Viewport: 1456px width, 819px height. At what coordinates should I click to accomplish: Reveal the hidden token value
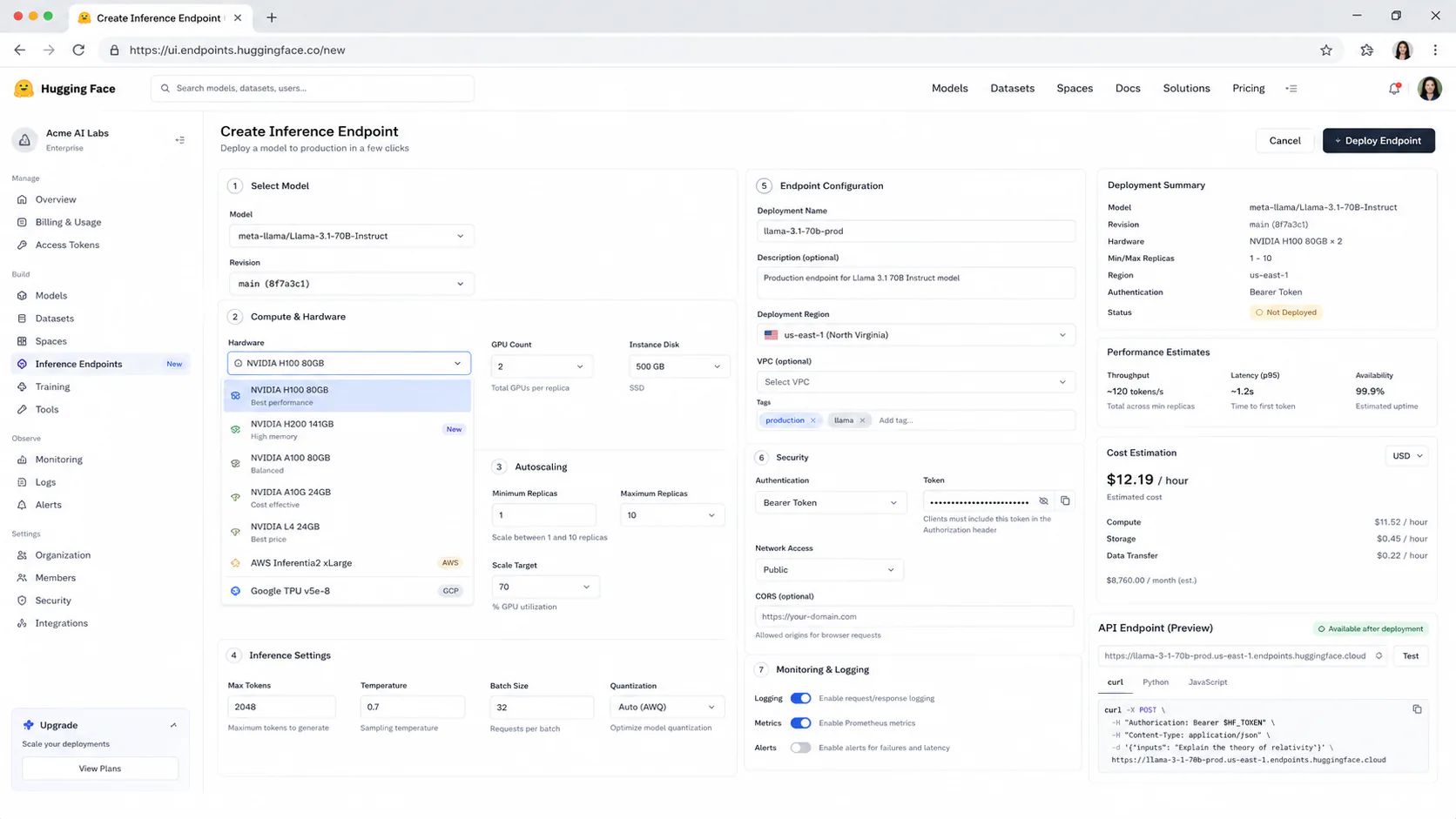coord(1043,501)
